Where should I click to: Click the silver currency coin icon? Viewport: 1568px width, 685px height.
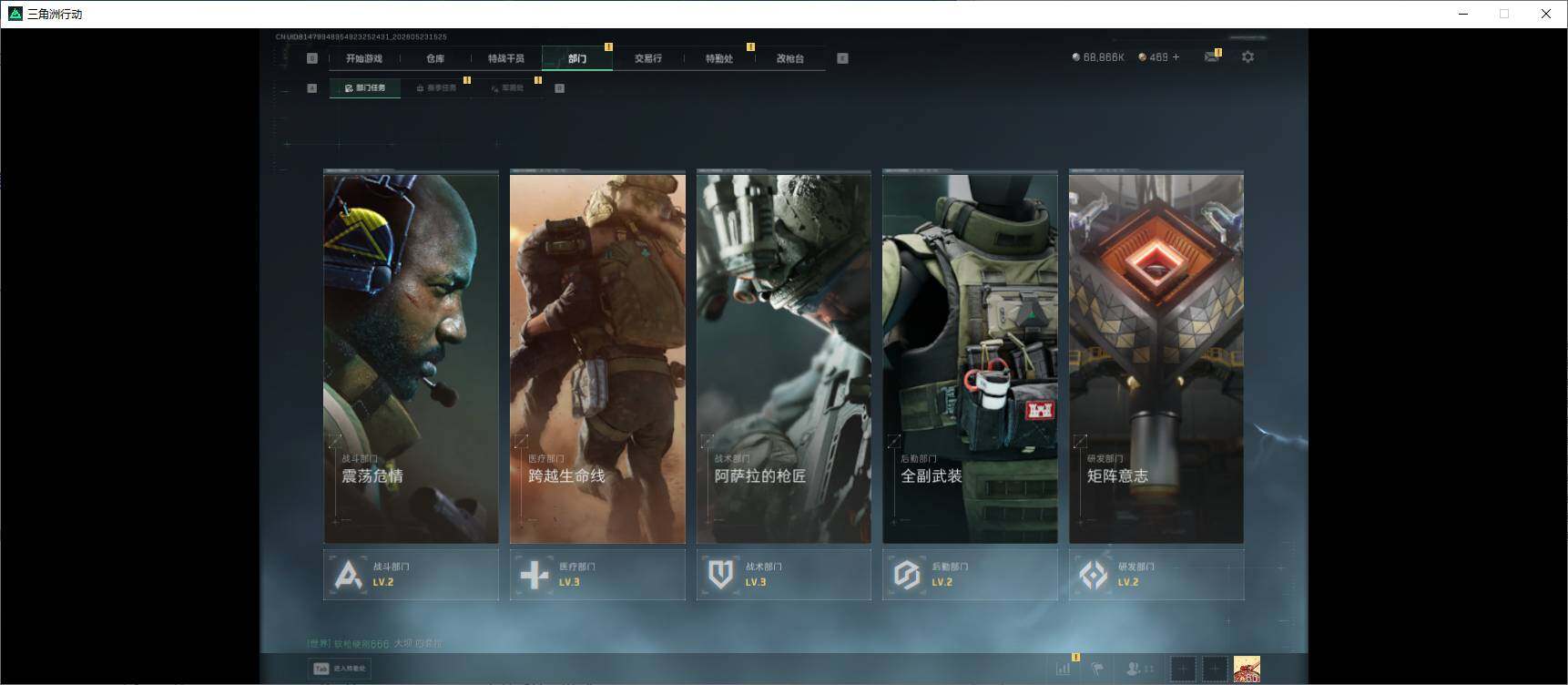(x=1076, y=57)
